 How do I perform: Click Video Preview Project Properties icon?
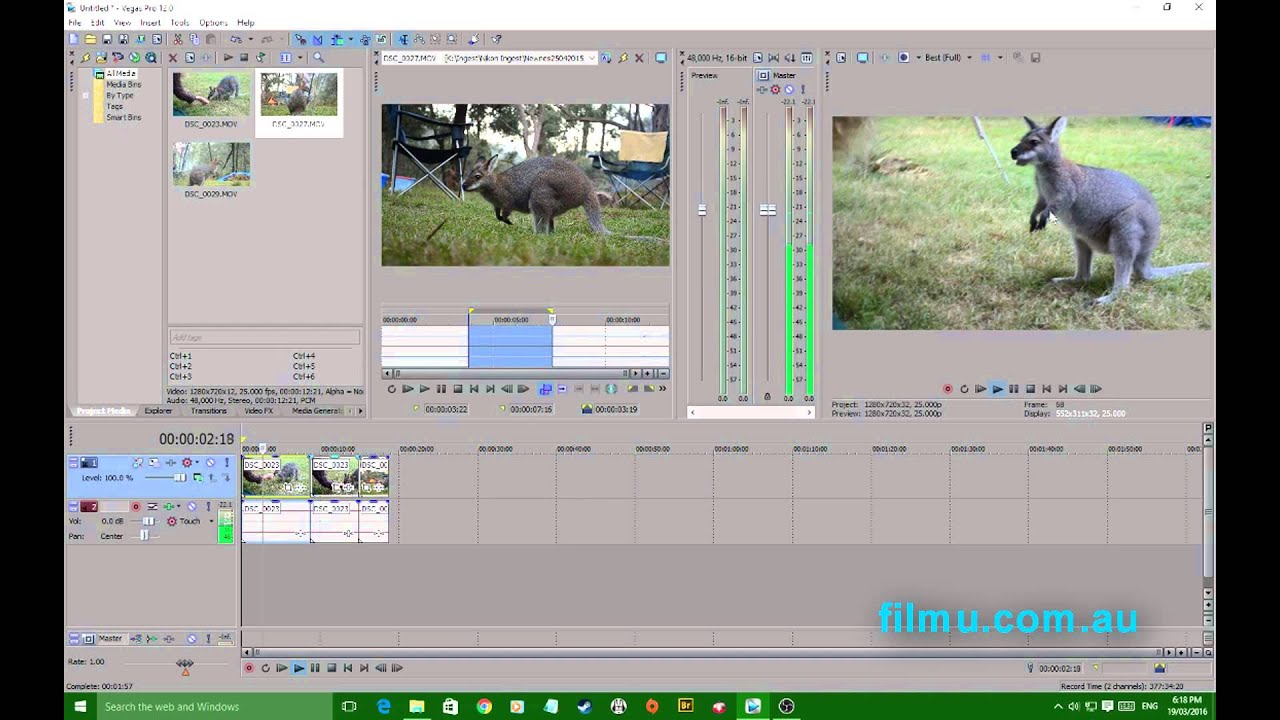click(841, 57)
